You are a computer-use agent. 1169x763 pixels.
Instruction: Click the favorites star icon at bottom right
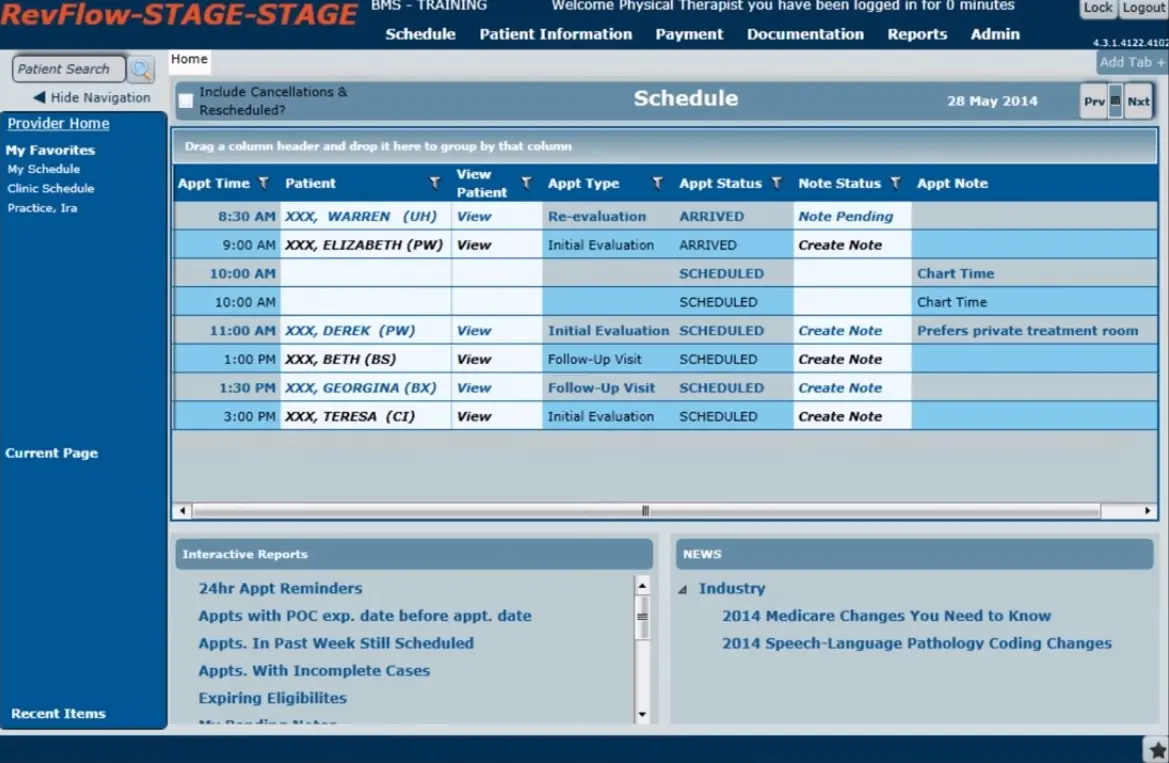pyautogui.click(x=1157, y=750)
